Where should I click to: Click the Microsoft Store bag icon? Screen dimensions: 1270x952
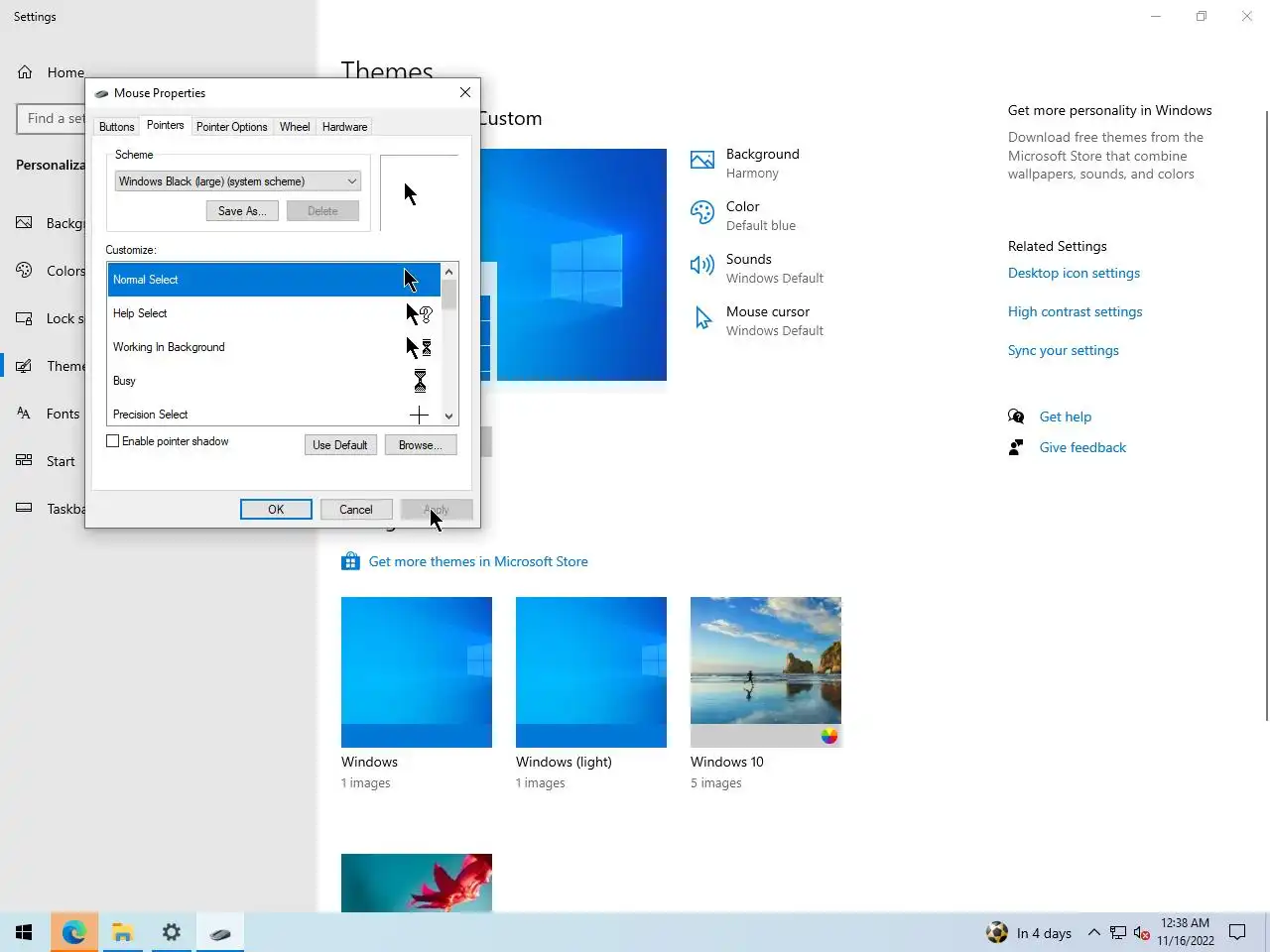pyautogui.click(x=350, y=561)
